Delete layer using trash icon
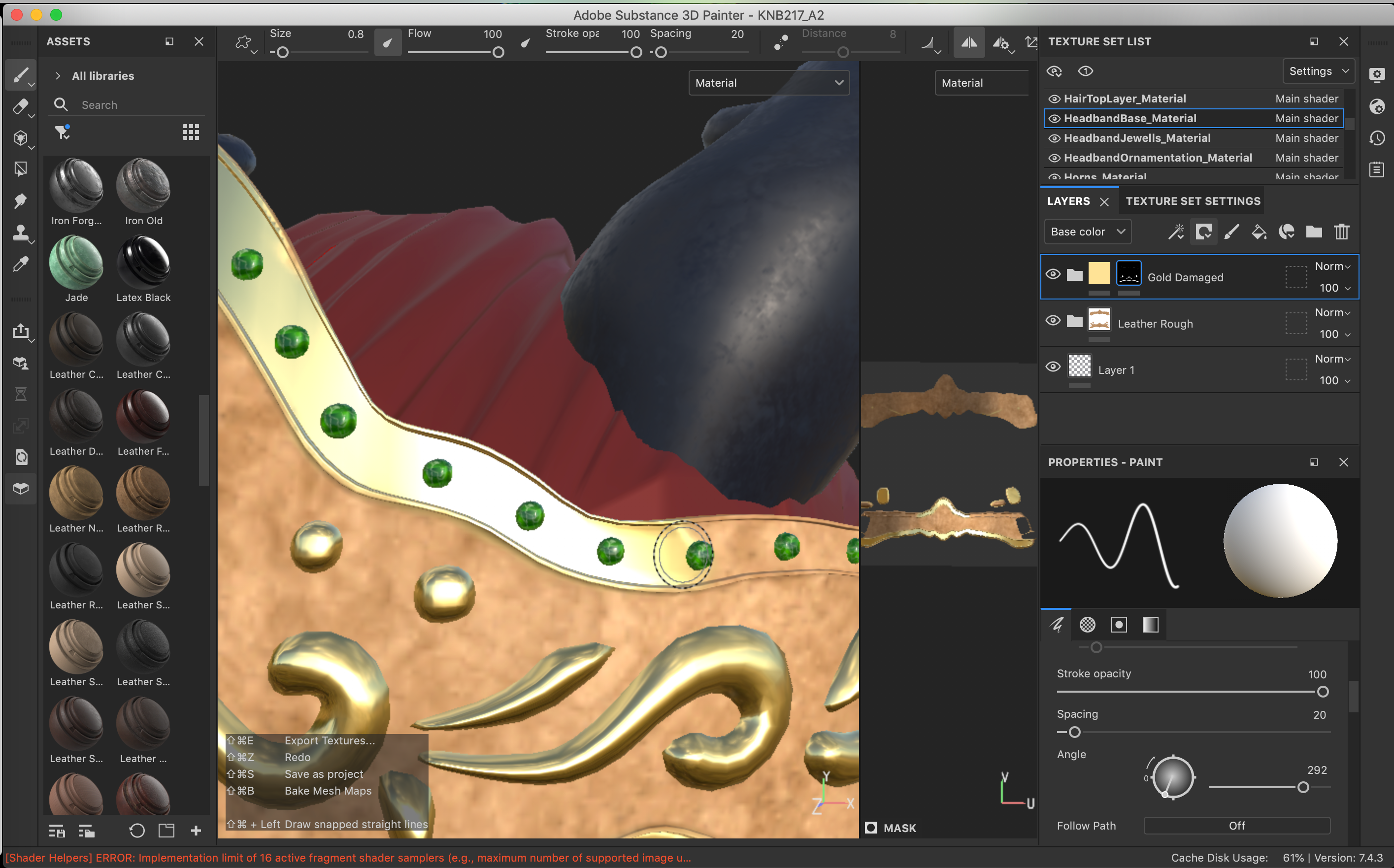Image resolution: width=1394 pixels, height=868 pixels. (1341, 232)
